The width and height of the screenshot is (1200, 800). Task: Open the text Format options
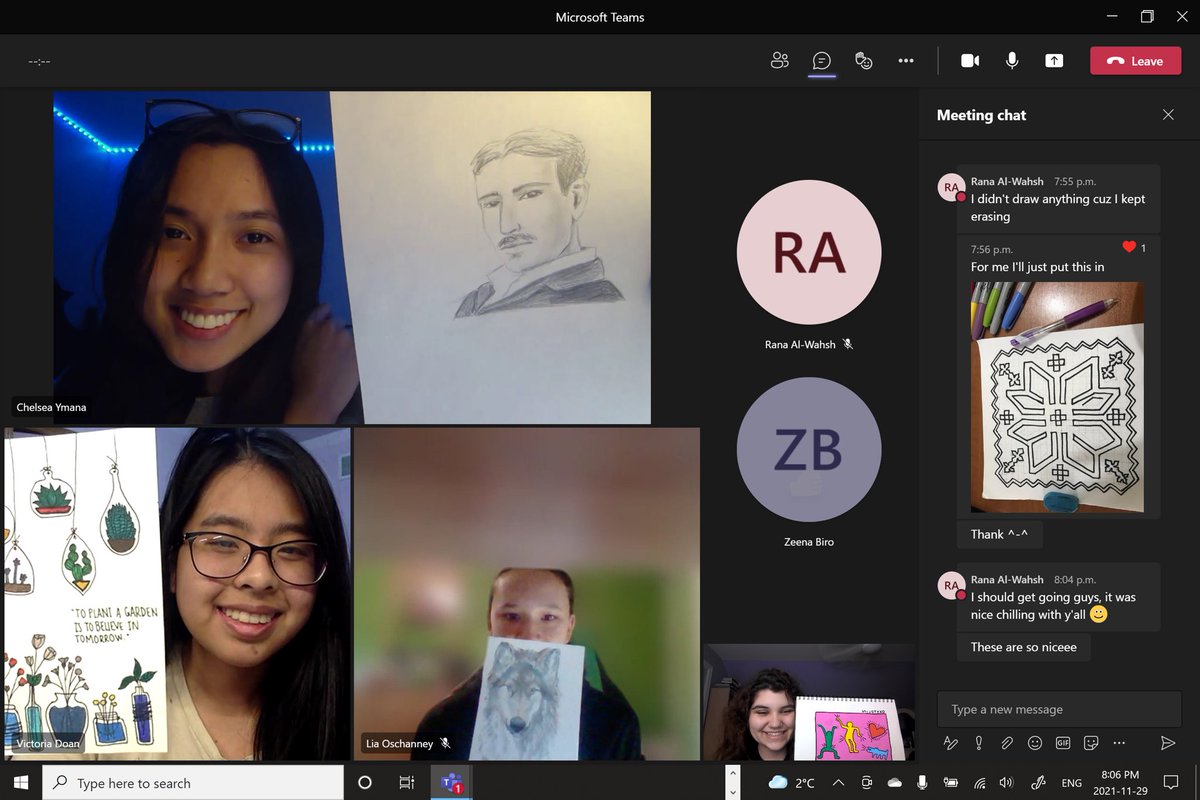coord(951,743)
